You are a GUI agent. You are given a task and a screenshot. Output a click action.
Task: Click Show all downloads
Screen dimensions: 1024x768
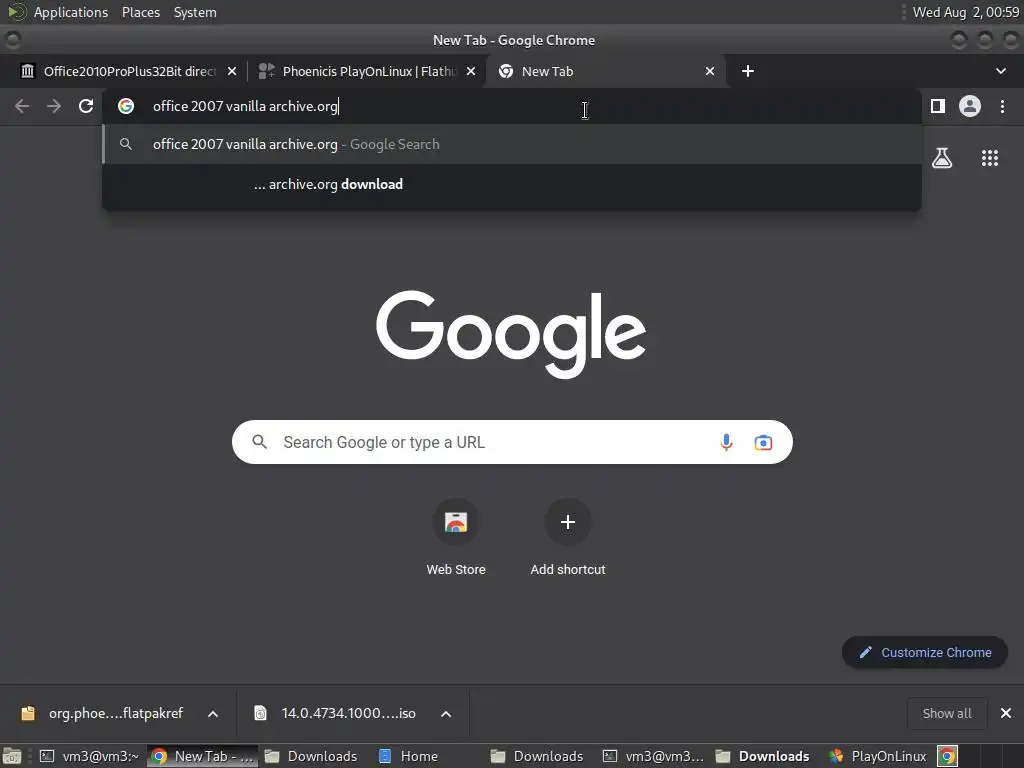(947, 713)
